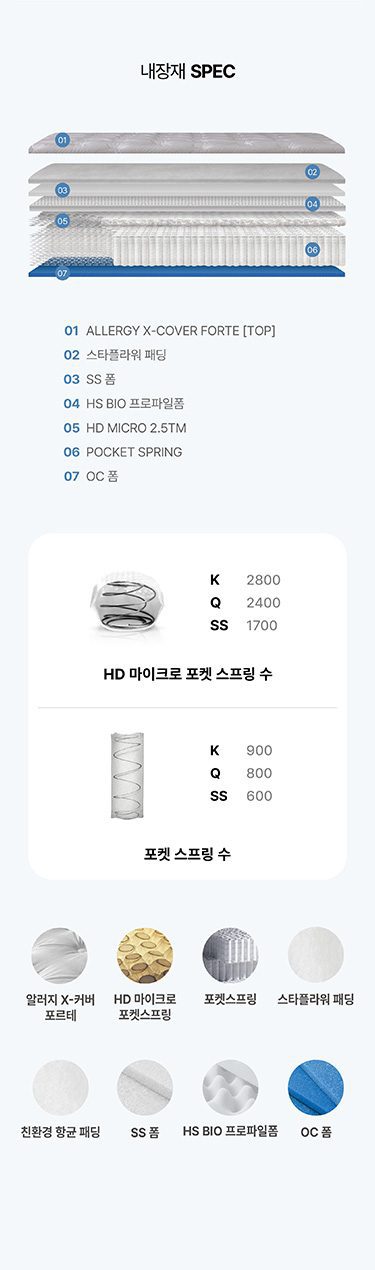Click the blue OC 폼 circle swatch

pyautogui.click(x=316, y=1089)
